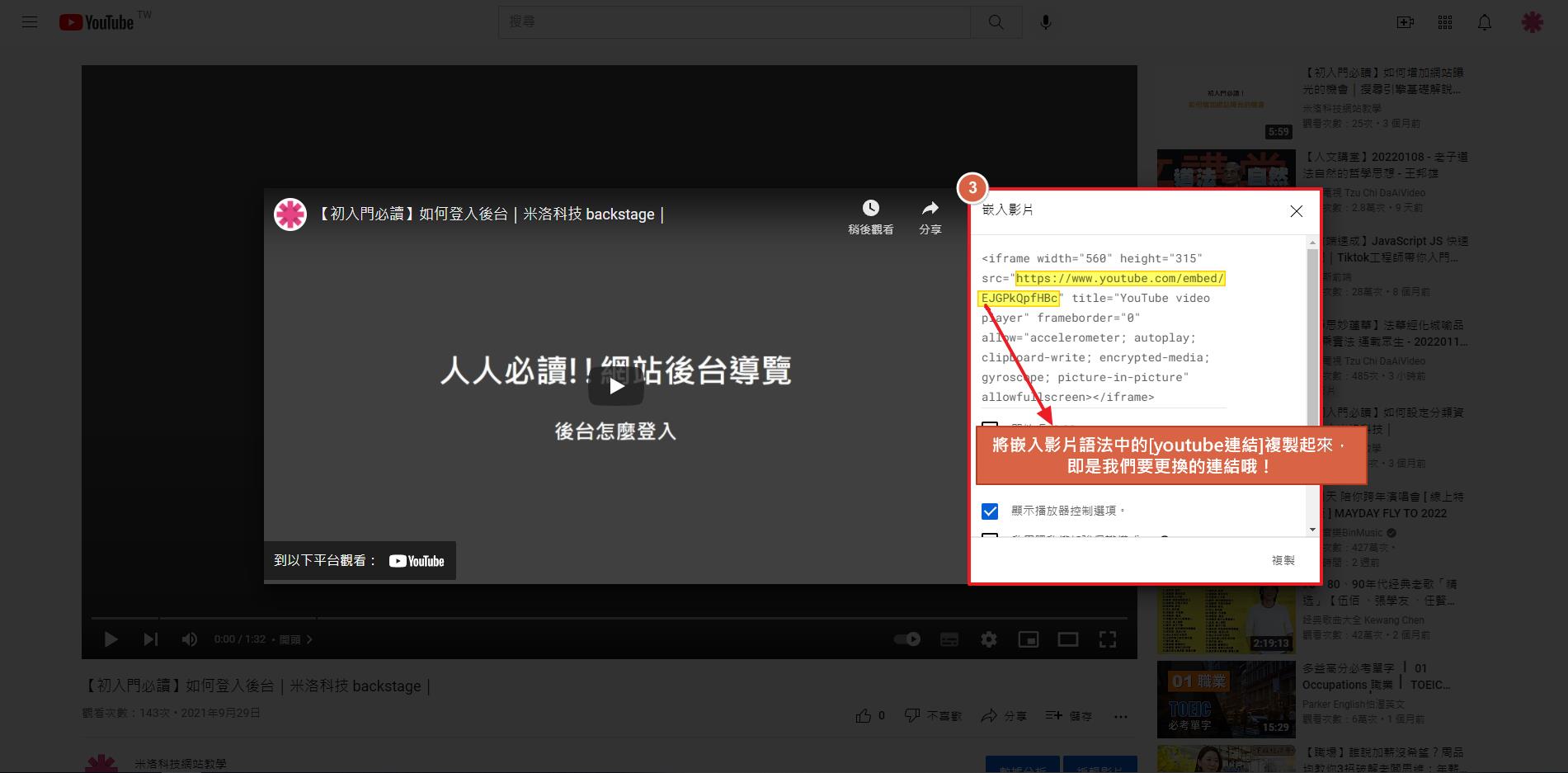Uncheck the show player controls checkbox
The height and width of the screenshot is (773, 1568).
point(990,511)
